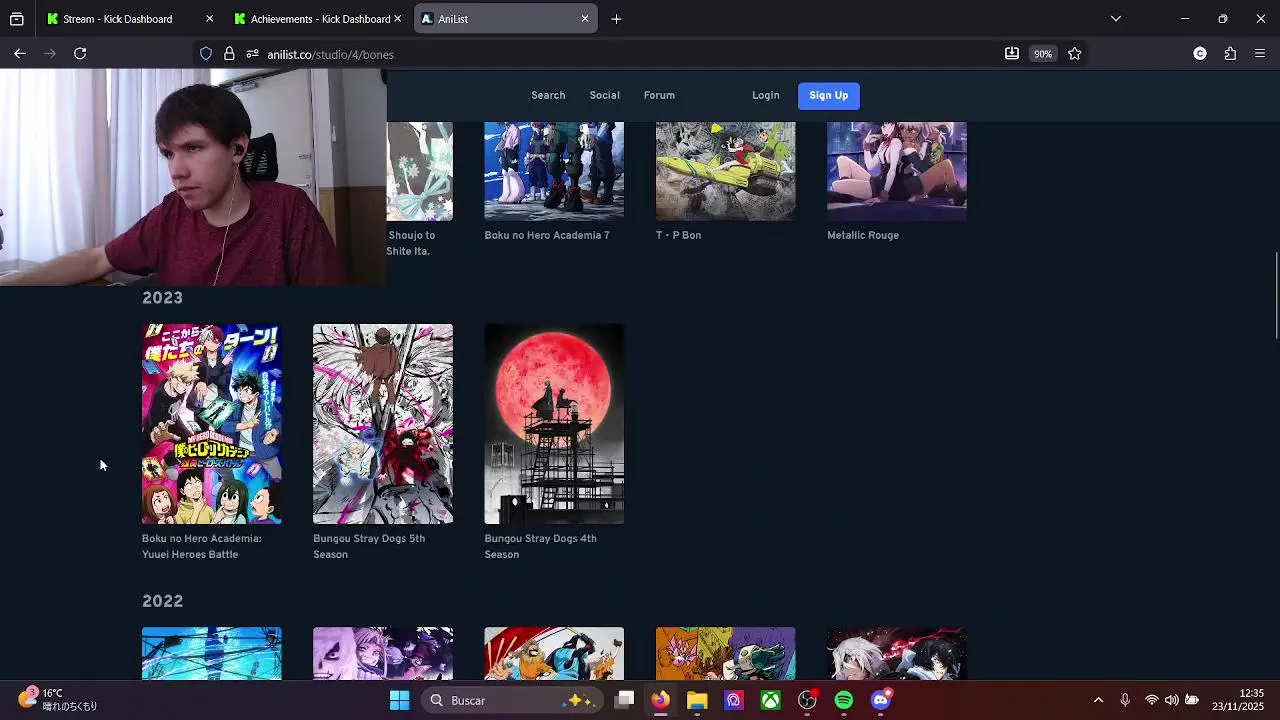The width and height of the screenshot is (1280, 720).
Task: Open File Explorer from the taskbar
Action: [697, 701]
